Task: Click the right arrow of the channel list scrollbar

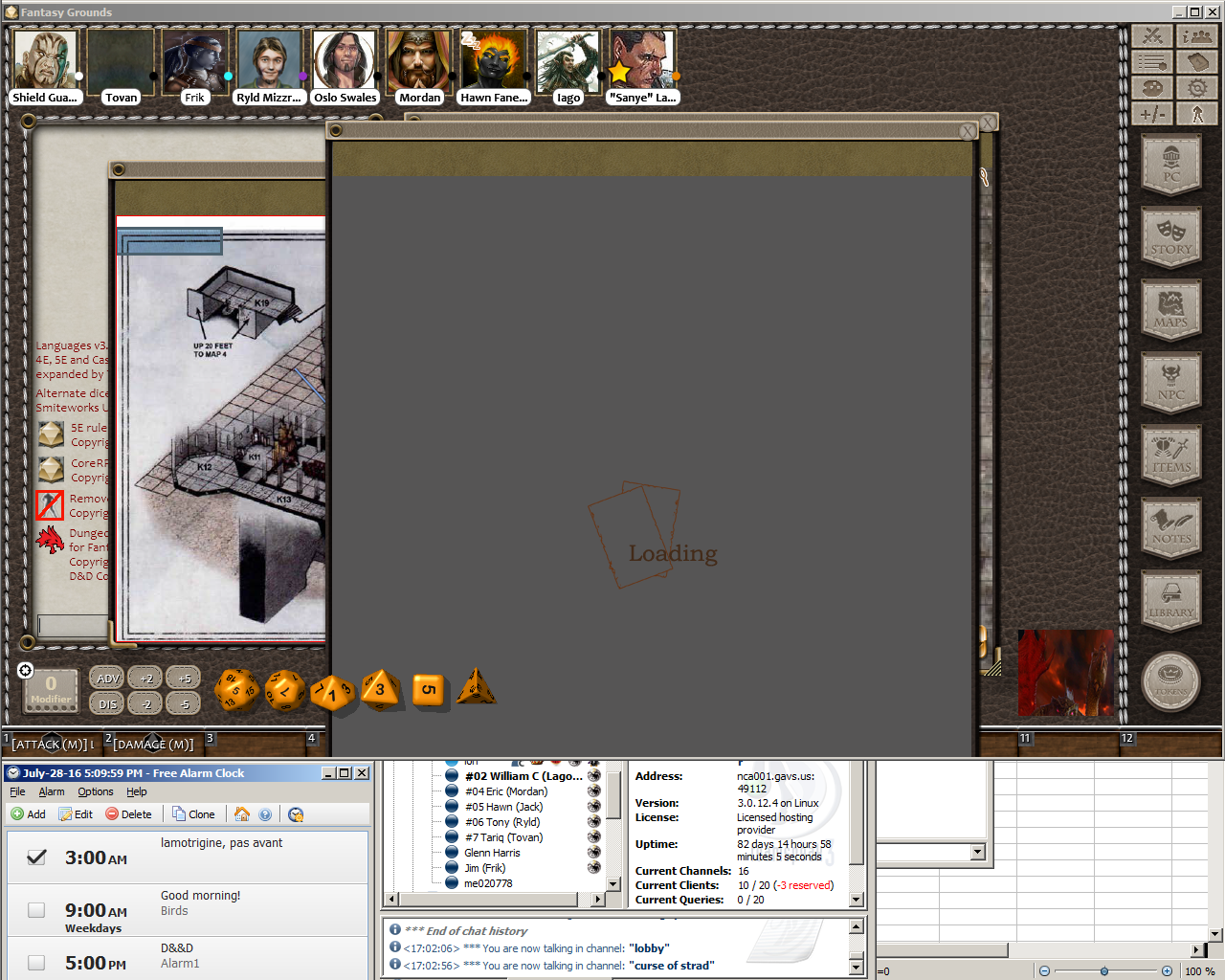Action: pyautogui.click(x=598, y=900)
